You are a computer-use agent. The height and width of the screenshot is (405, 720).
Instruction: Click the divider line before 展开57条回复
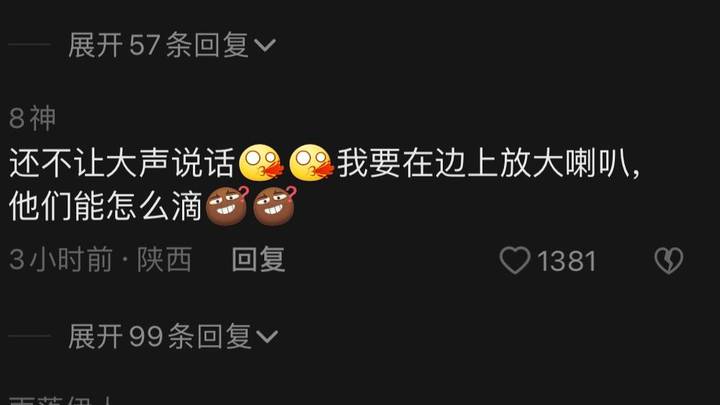pos(29,45)
